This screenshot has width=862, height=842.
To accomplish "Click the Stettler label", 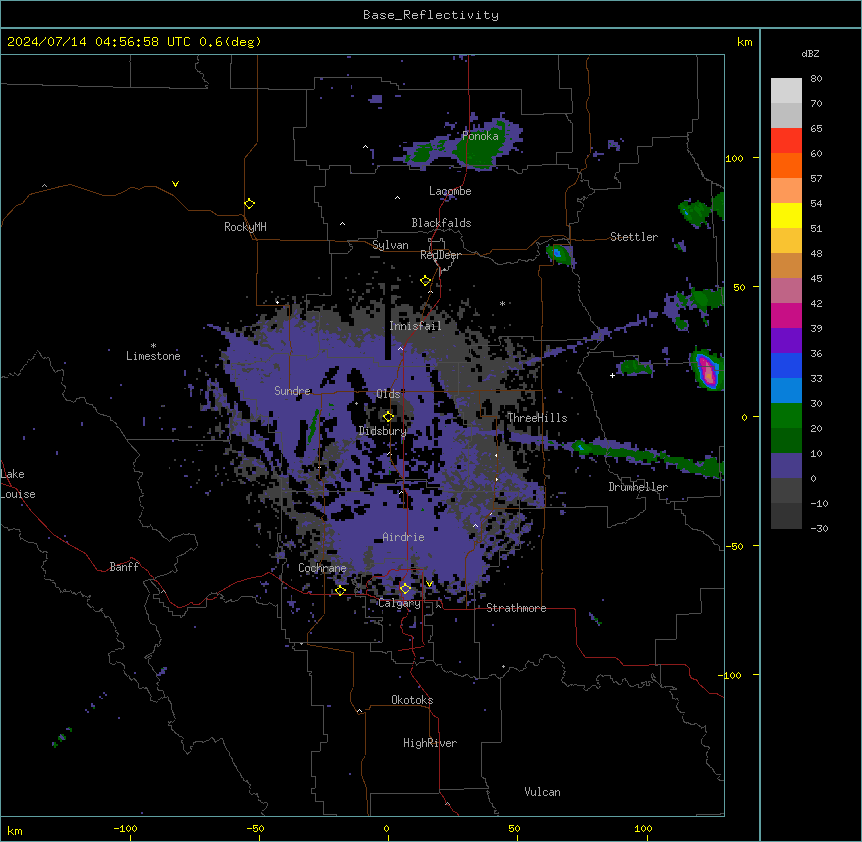I will tap(634, 237).
